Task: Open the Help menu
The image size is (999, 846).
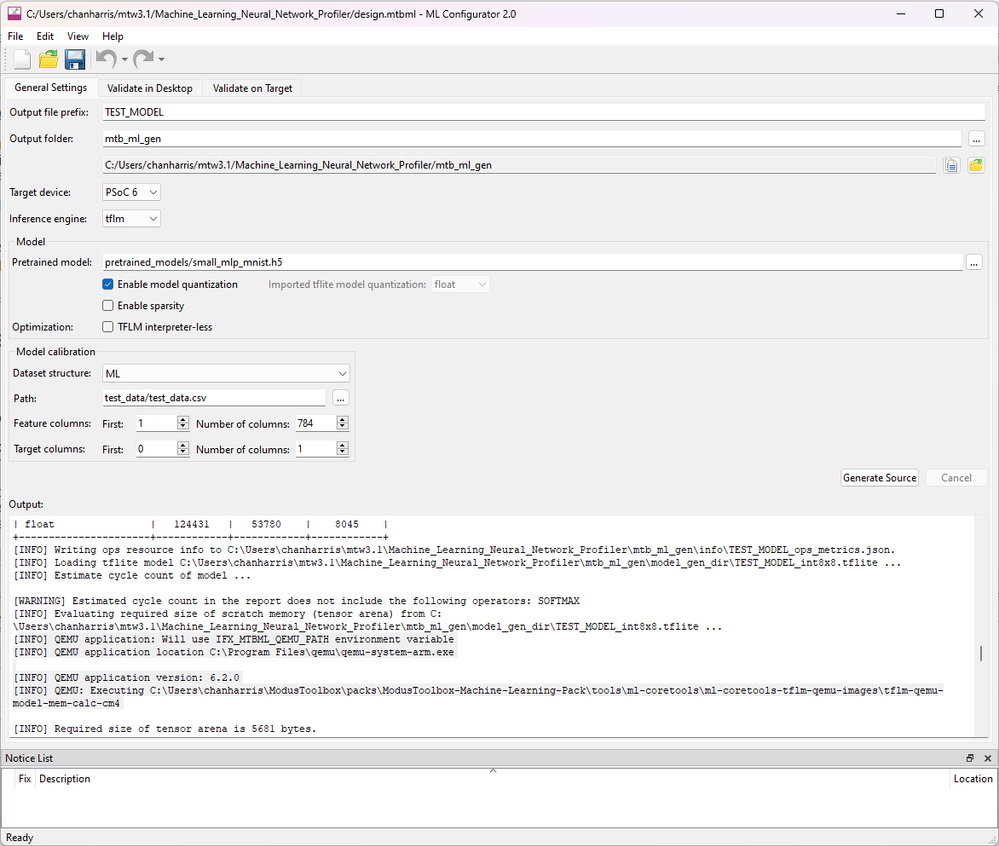Action: point(112,35)
